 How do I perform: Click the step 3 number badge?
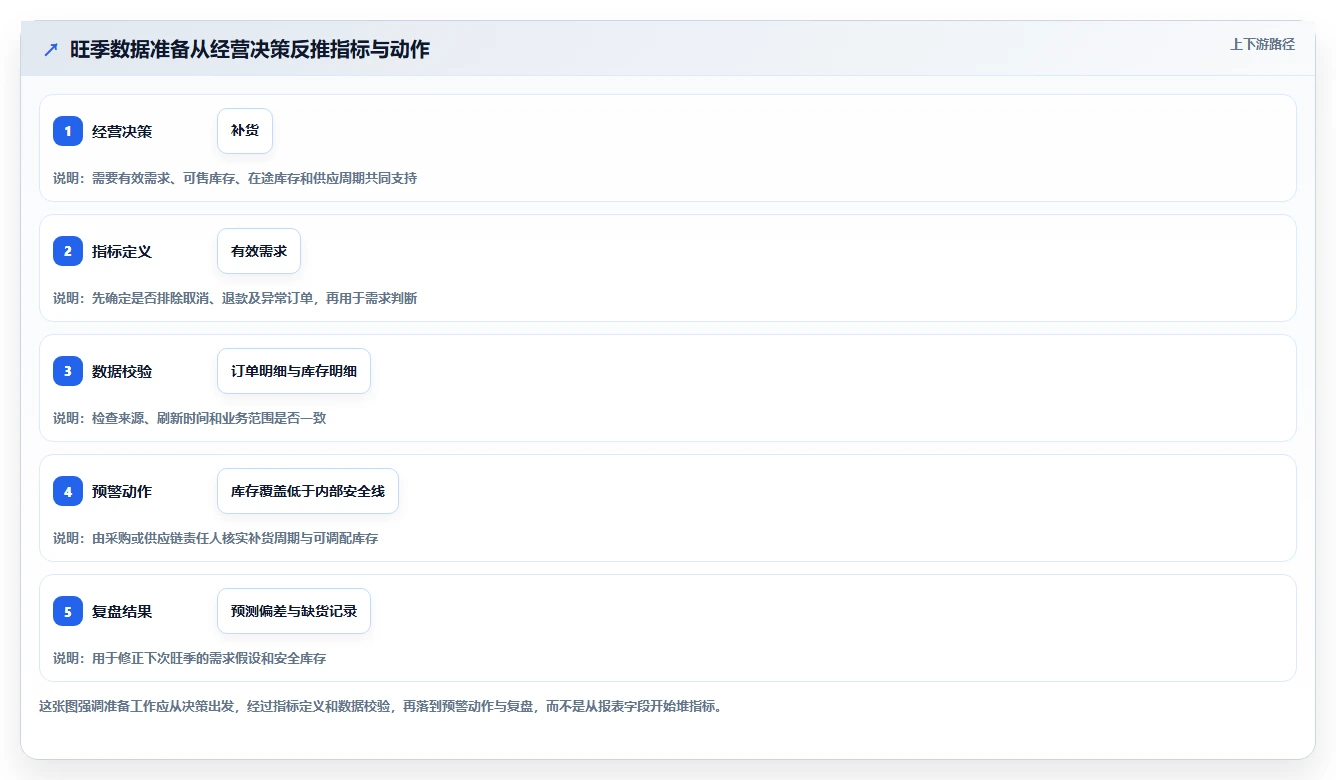click(68, 371)
